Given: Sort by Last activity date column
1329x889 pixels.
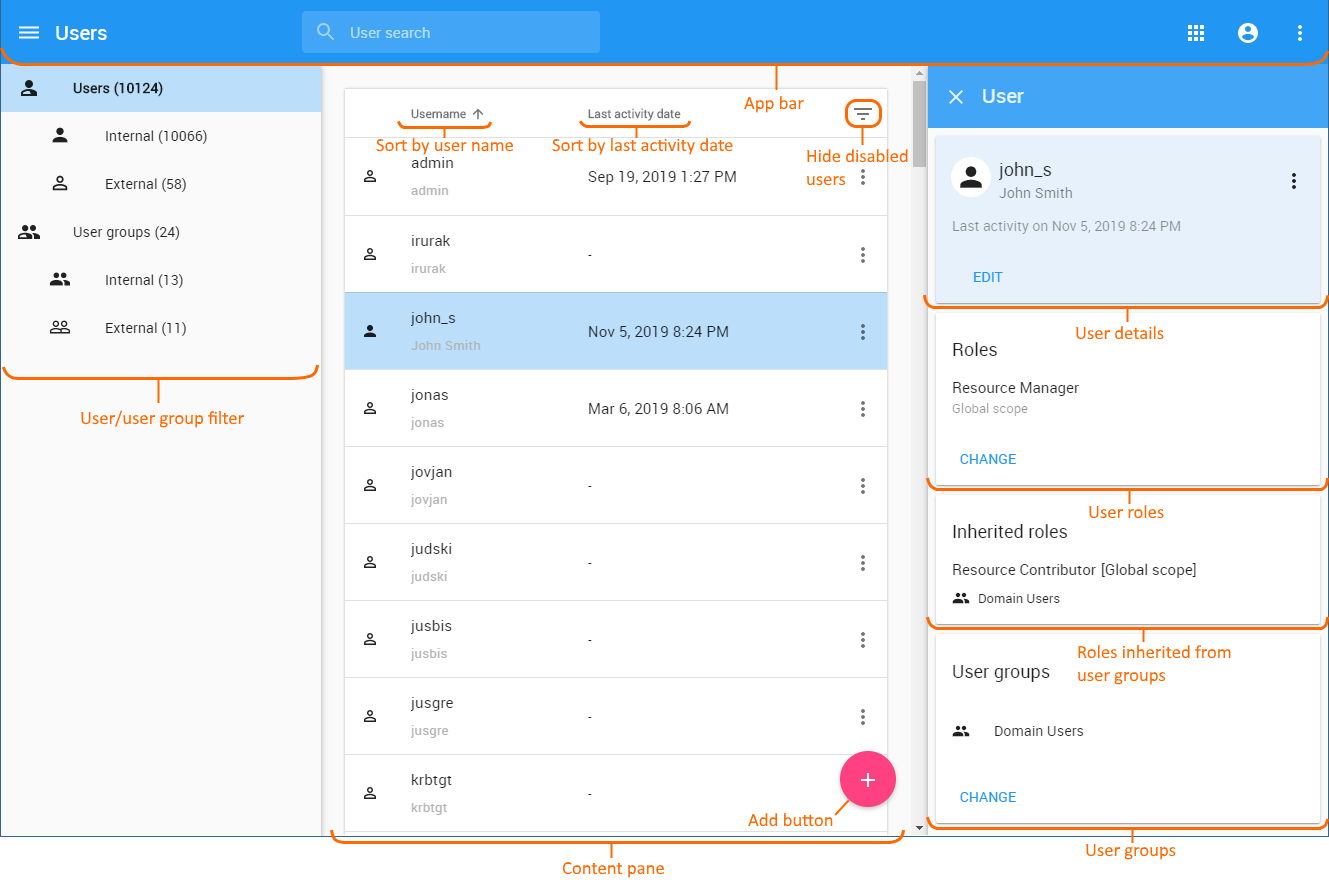Looking at the screenshot, I should [634, 114].
